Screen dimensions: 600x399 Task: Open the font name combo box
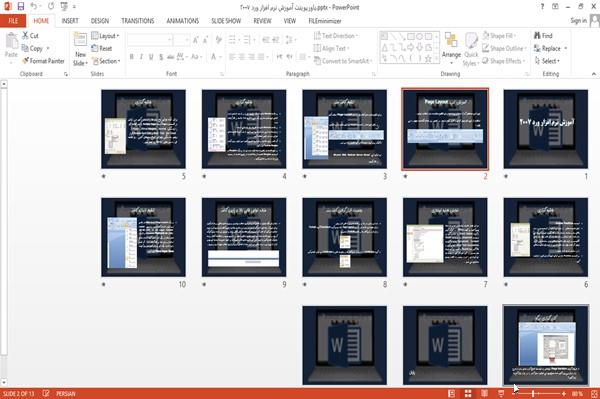coord(149,40)
